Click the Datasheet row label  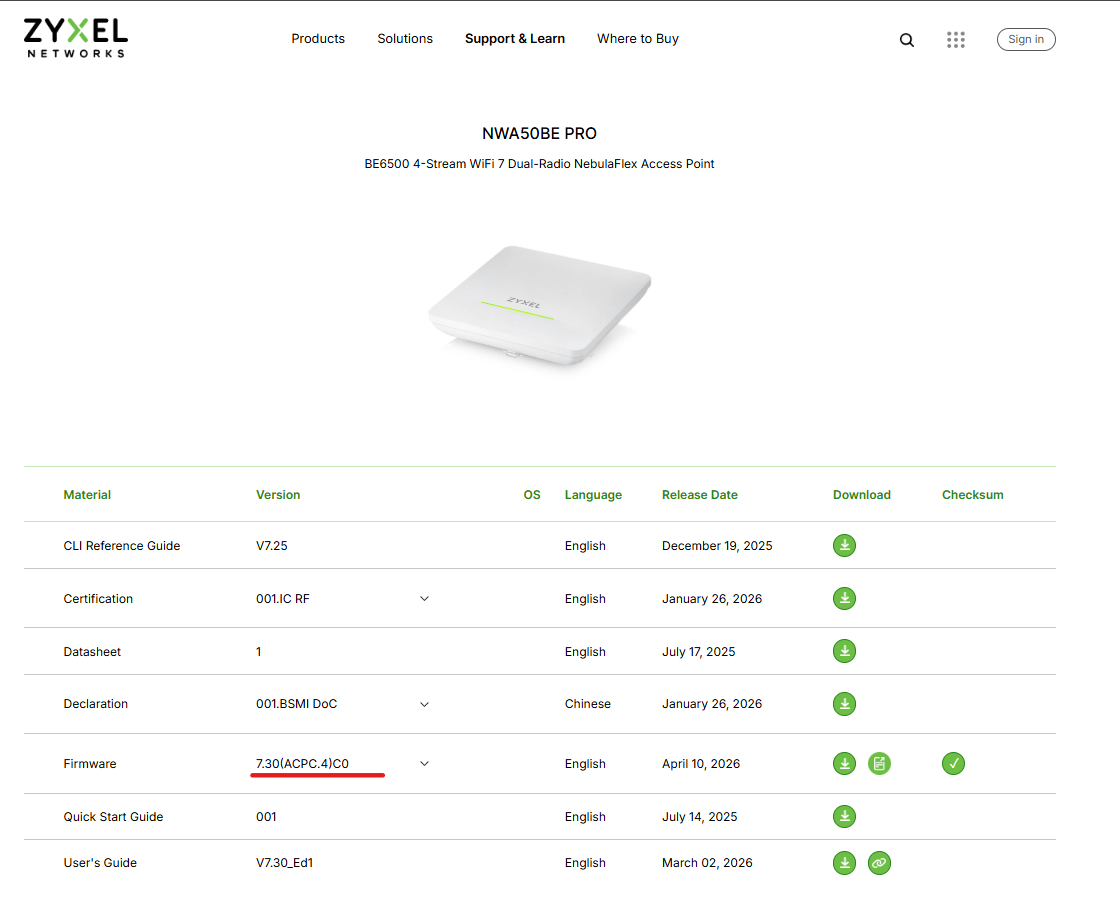tap(92, 651)
